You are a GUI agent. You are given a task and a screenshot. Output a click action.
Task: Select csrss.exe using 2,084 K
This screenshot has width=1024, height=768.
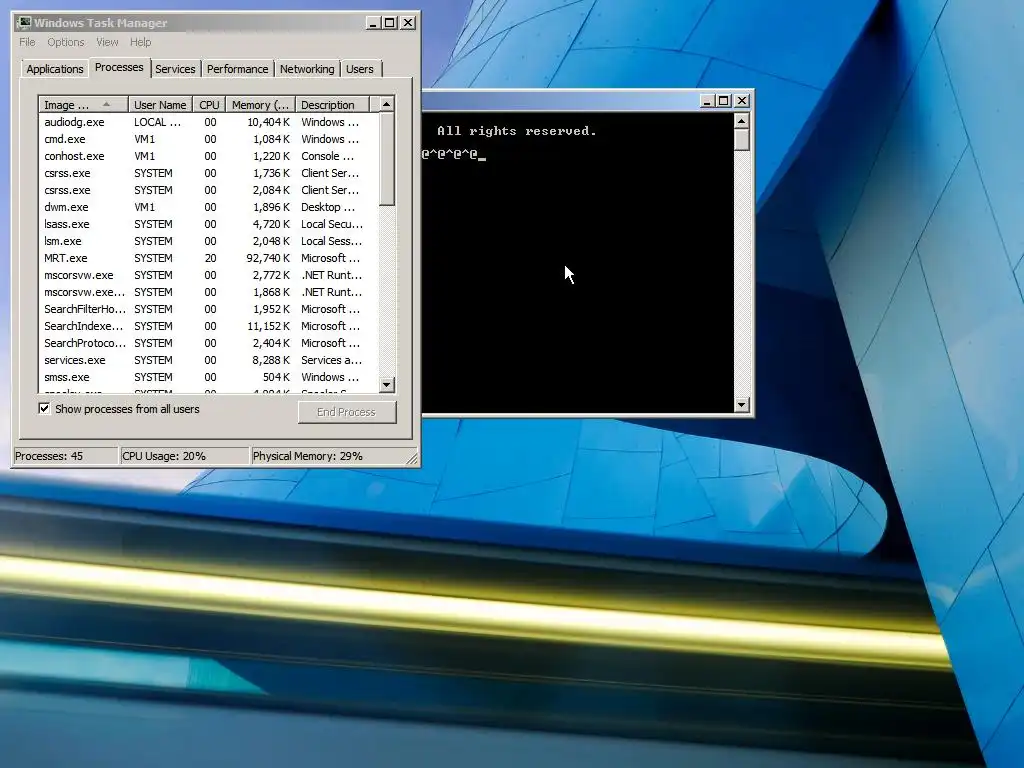208,190
